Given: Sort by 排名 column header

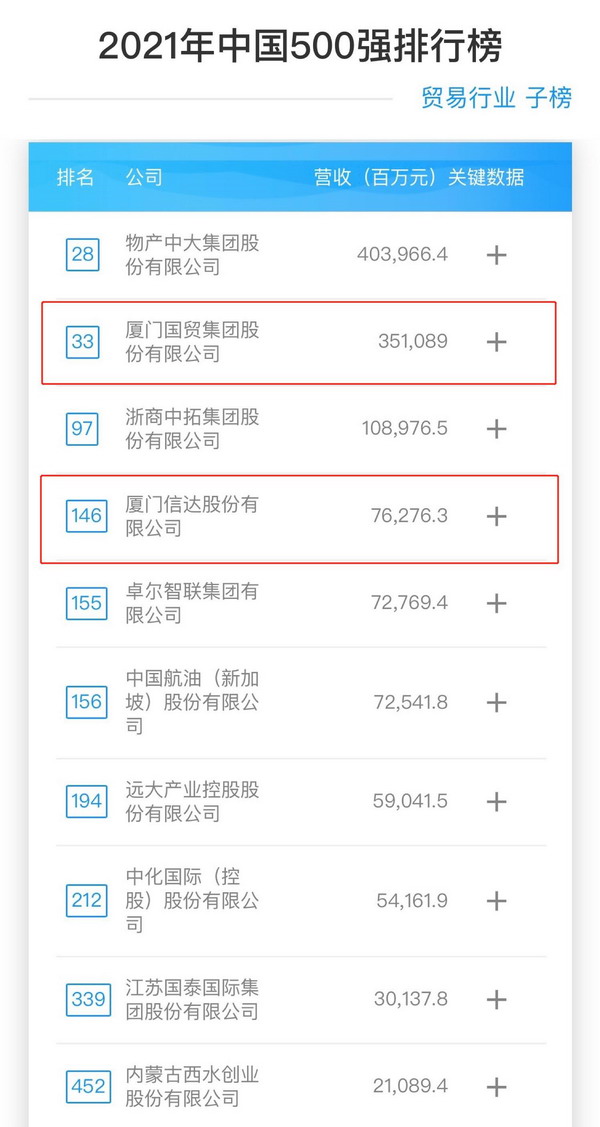Looking at the screenshot, I should [x=76, y=178].
